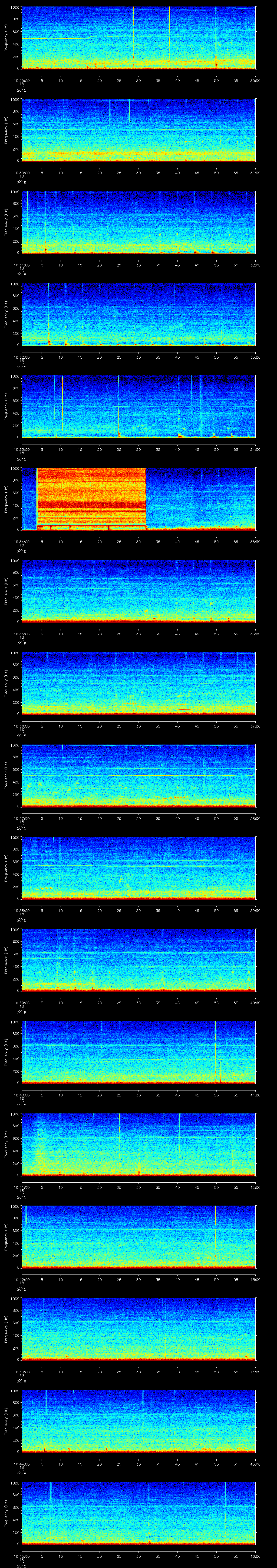Click the 10:37:00 start time label
Viewport: 277px width, 1568px height.
21,818
